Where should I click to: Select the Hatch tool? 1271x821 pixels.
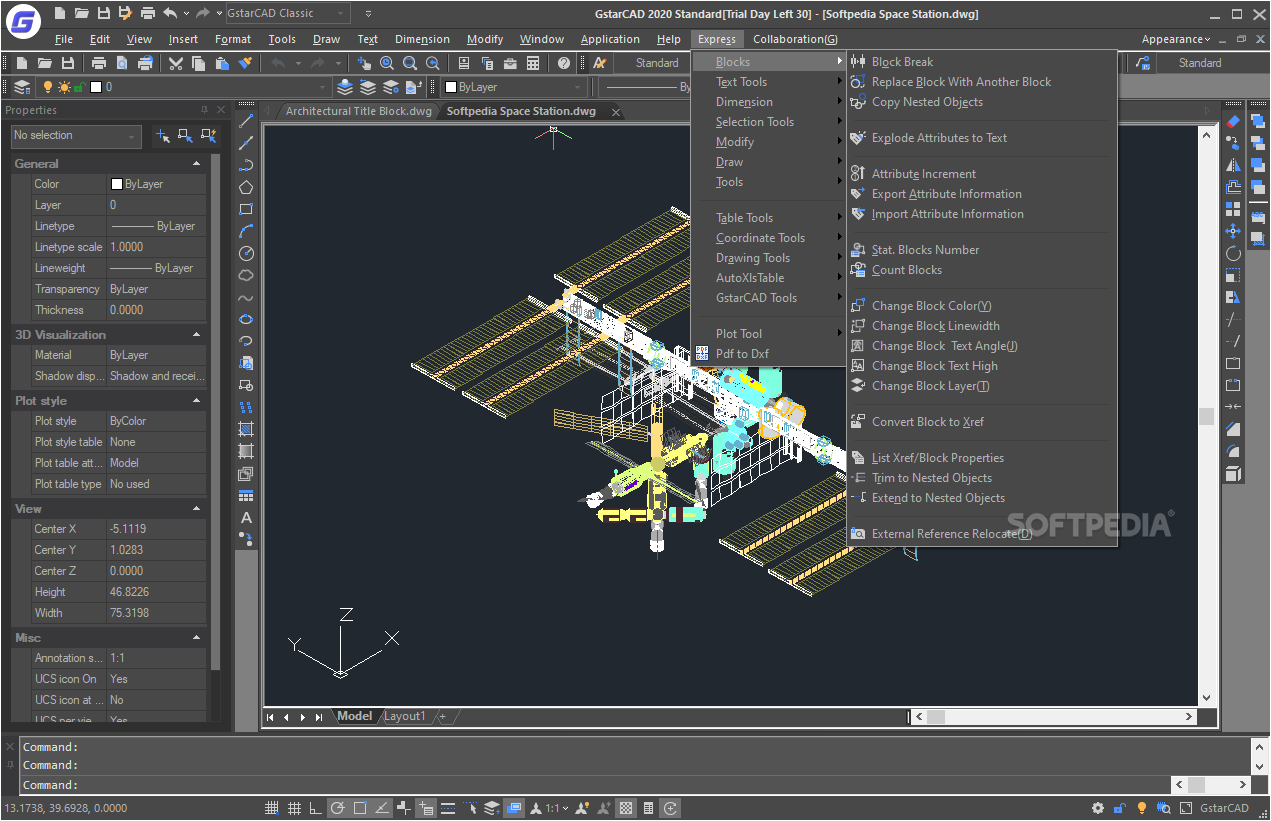246,429
